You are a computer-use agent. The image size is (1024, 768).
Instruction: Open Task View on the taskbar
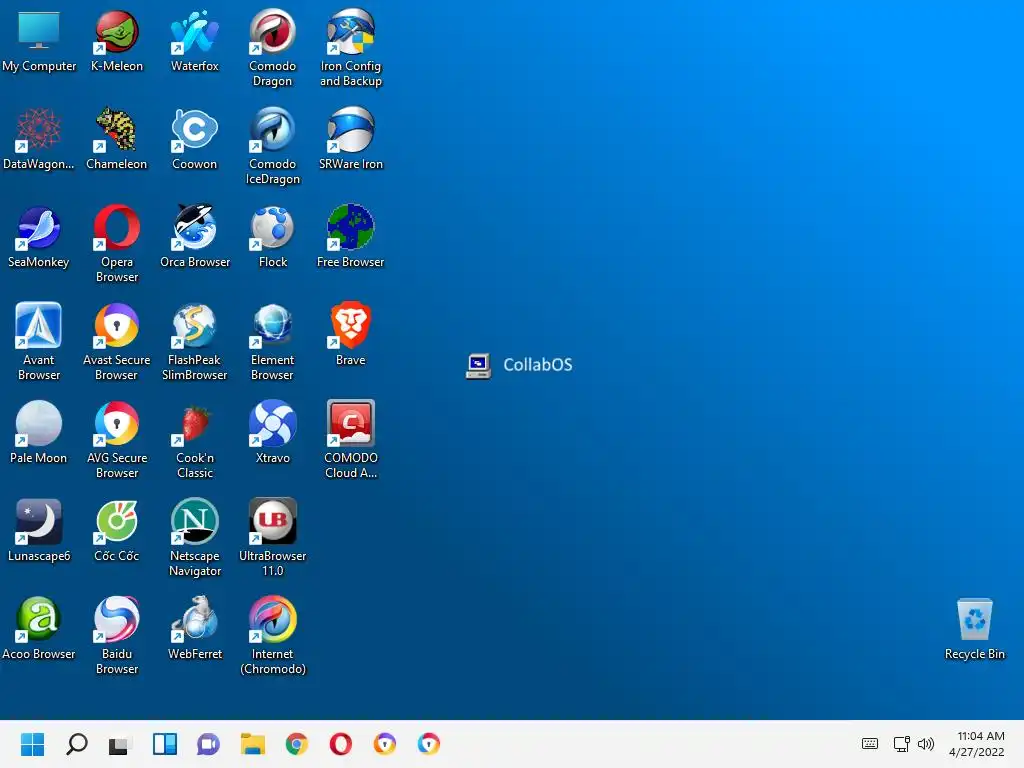[120, 744]
